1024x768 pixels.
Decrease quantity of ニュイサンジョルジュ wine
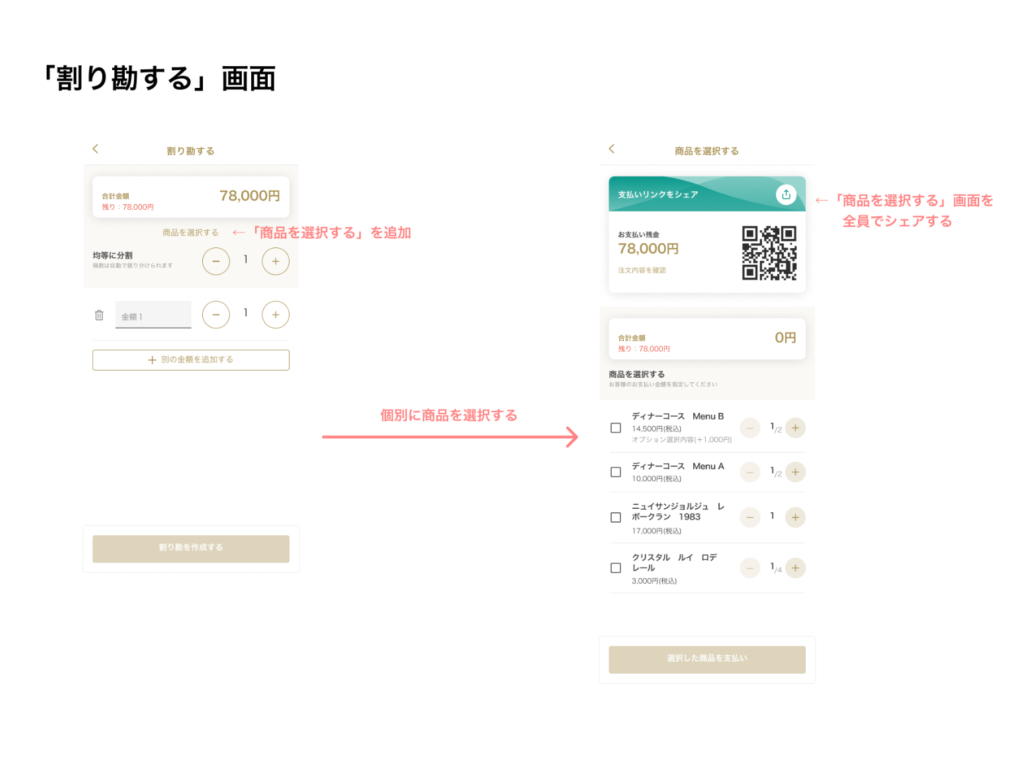coord(750,517)
